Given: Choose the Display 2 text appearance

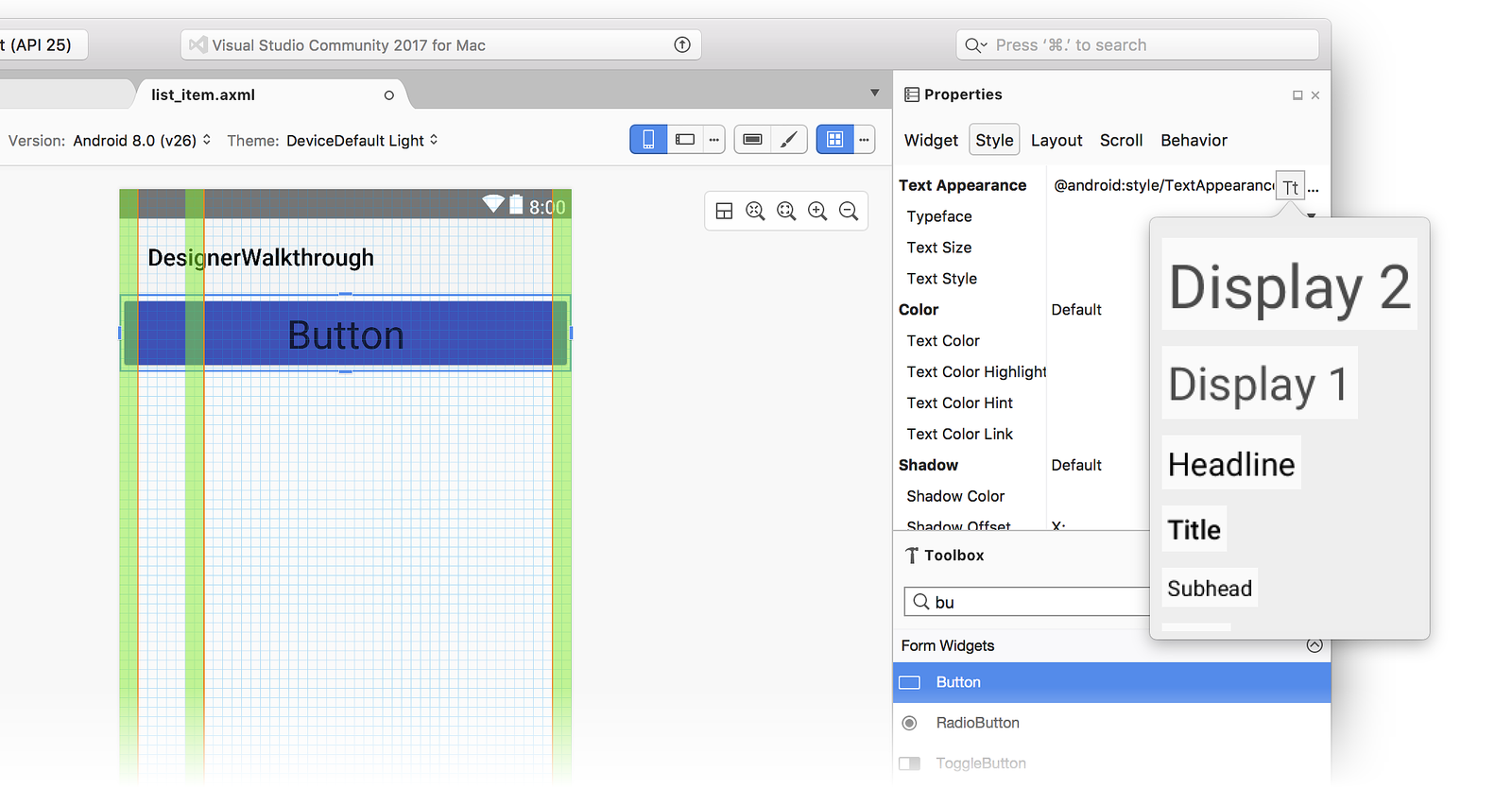Looking at the screenshot, I should (x=1289, y=284).
